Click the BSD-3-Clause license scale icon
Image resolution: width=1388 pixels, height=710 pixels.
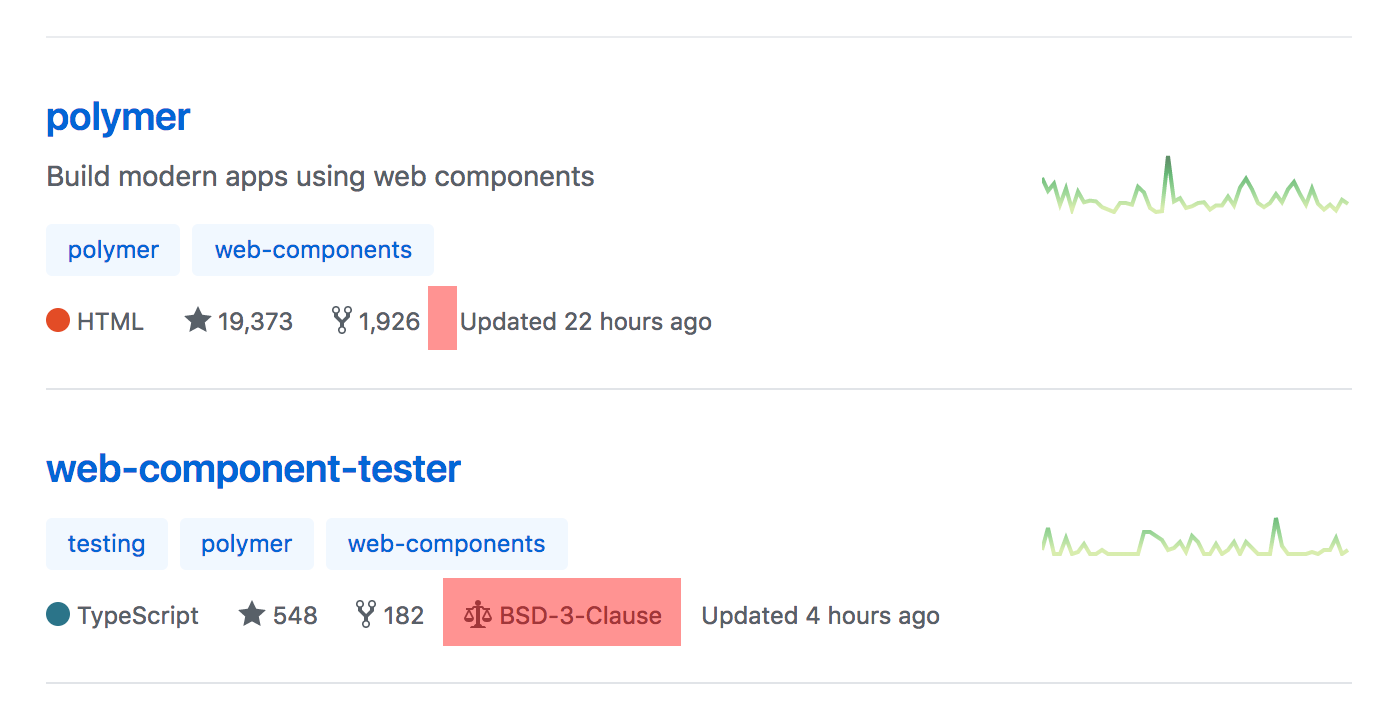coord(480,614)
